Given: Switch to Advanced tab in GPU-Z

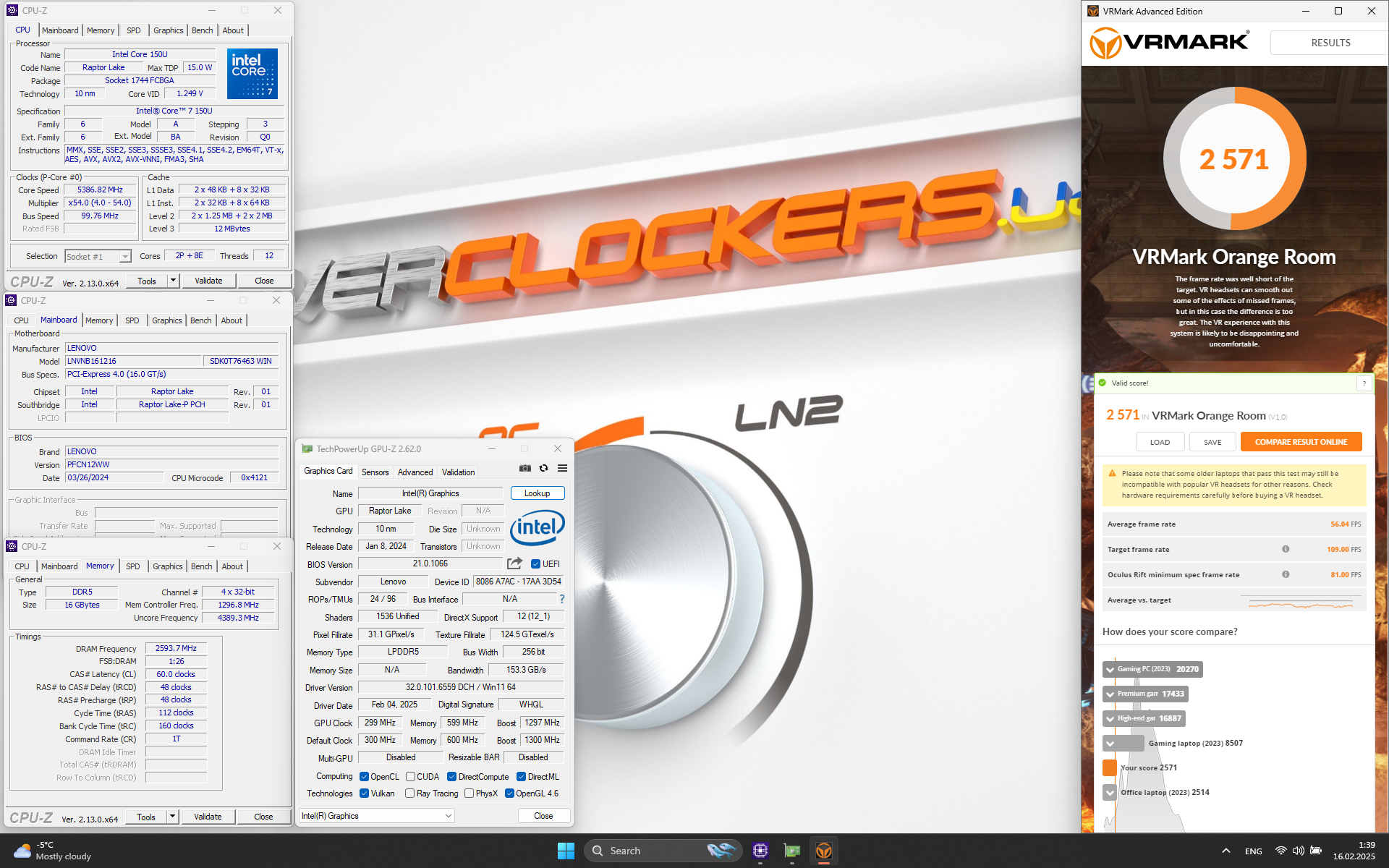Looking at the screenshot, I should tap(415, 472).
